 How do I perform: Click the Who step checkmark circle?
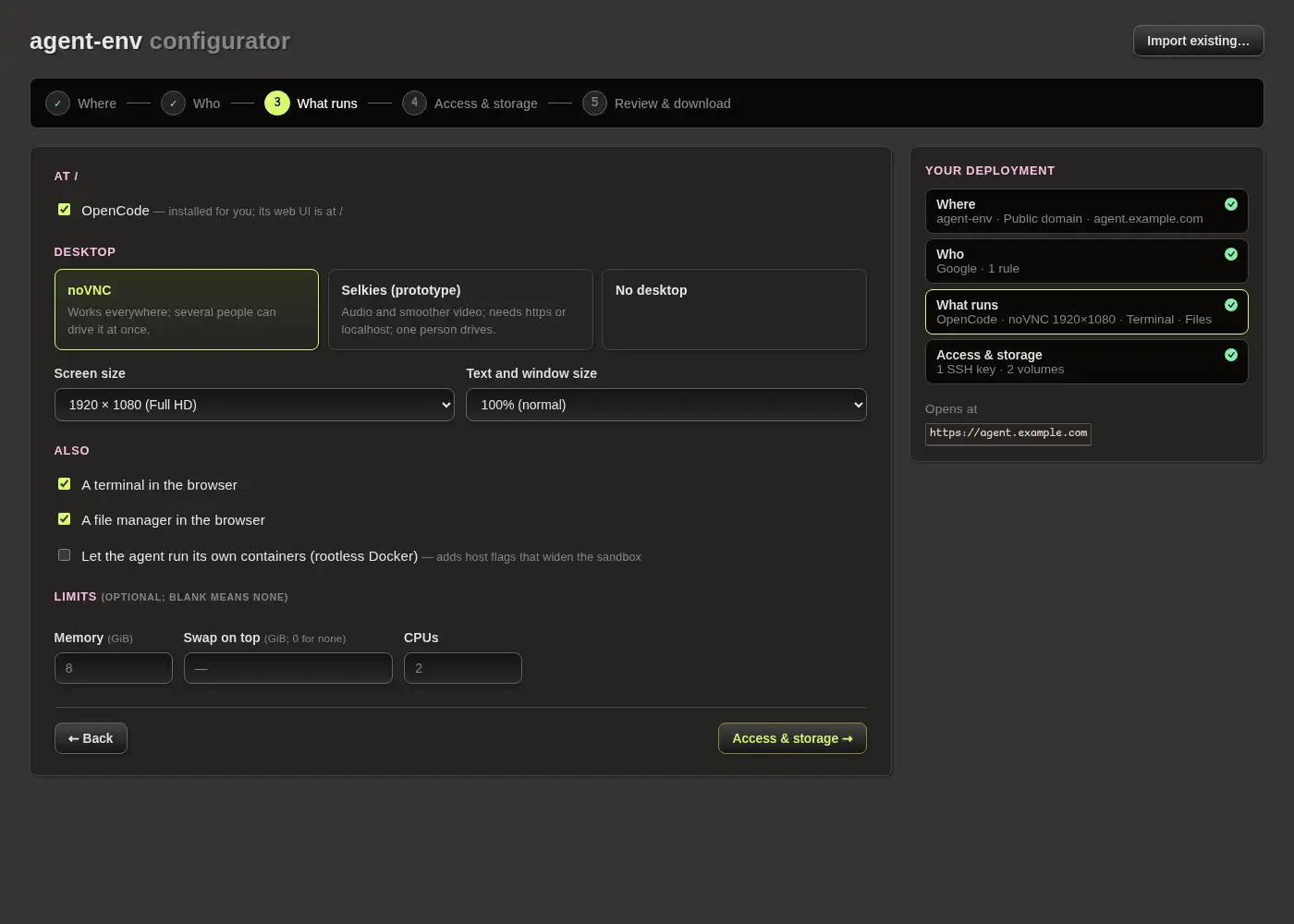point(173,103)
